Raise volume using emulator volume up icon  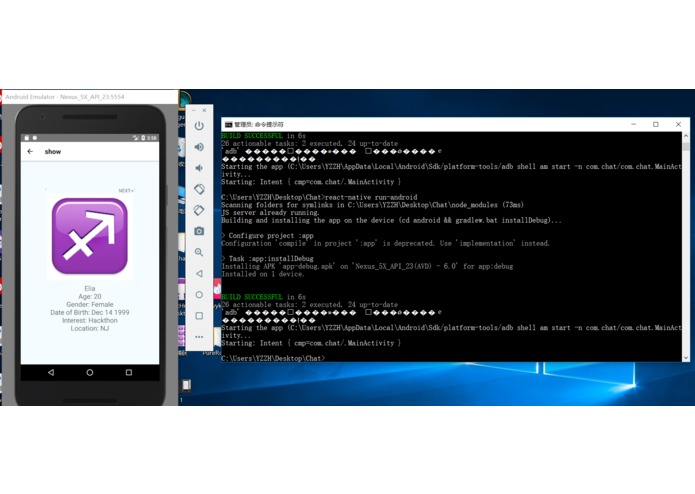[199, 147]
